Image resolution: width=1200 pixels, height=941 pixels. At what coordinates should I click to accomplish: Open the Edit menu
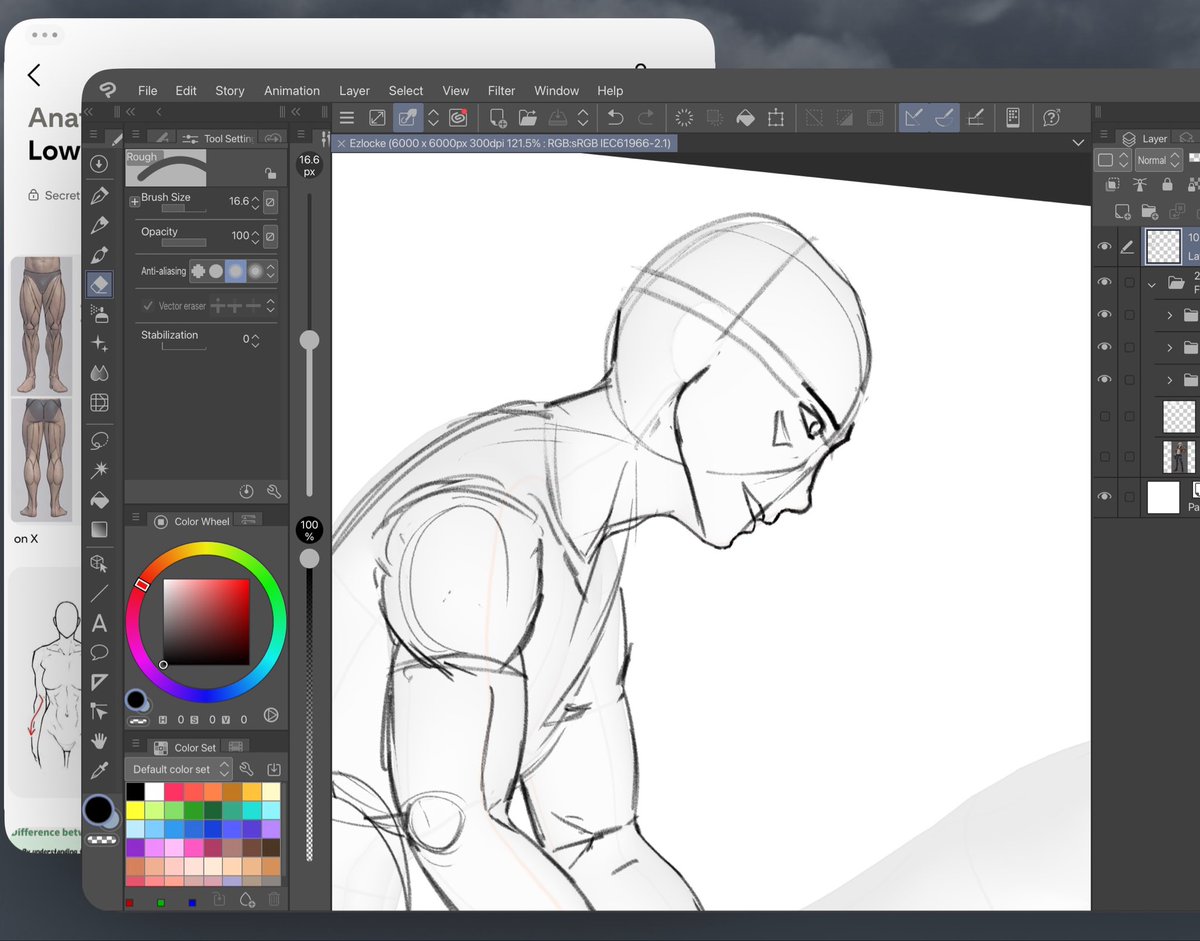[186, 90]
